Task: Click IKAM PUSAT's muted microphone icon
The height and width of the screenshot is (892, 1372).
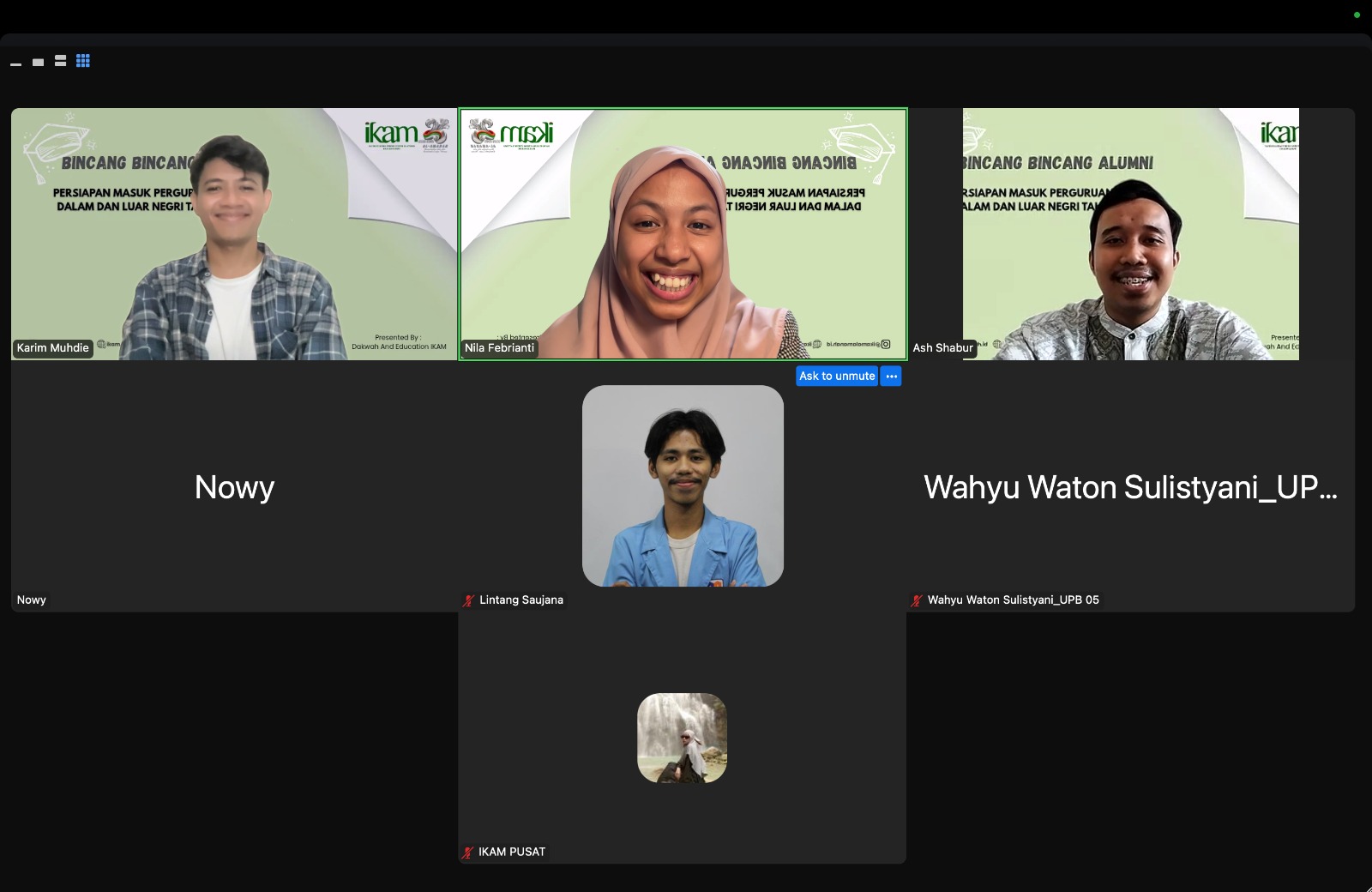Action: coord(468,853)
